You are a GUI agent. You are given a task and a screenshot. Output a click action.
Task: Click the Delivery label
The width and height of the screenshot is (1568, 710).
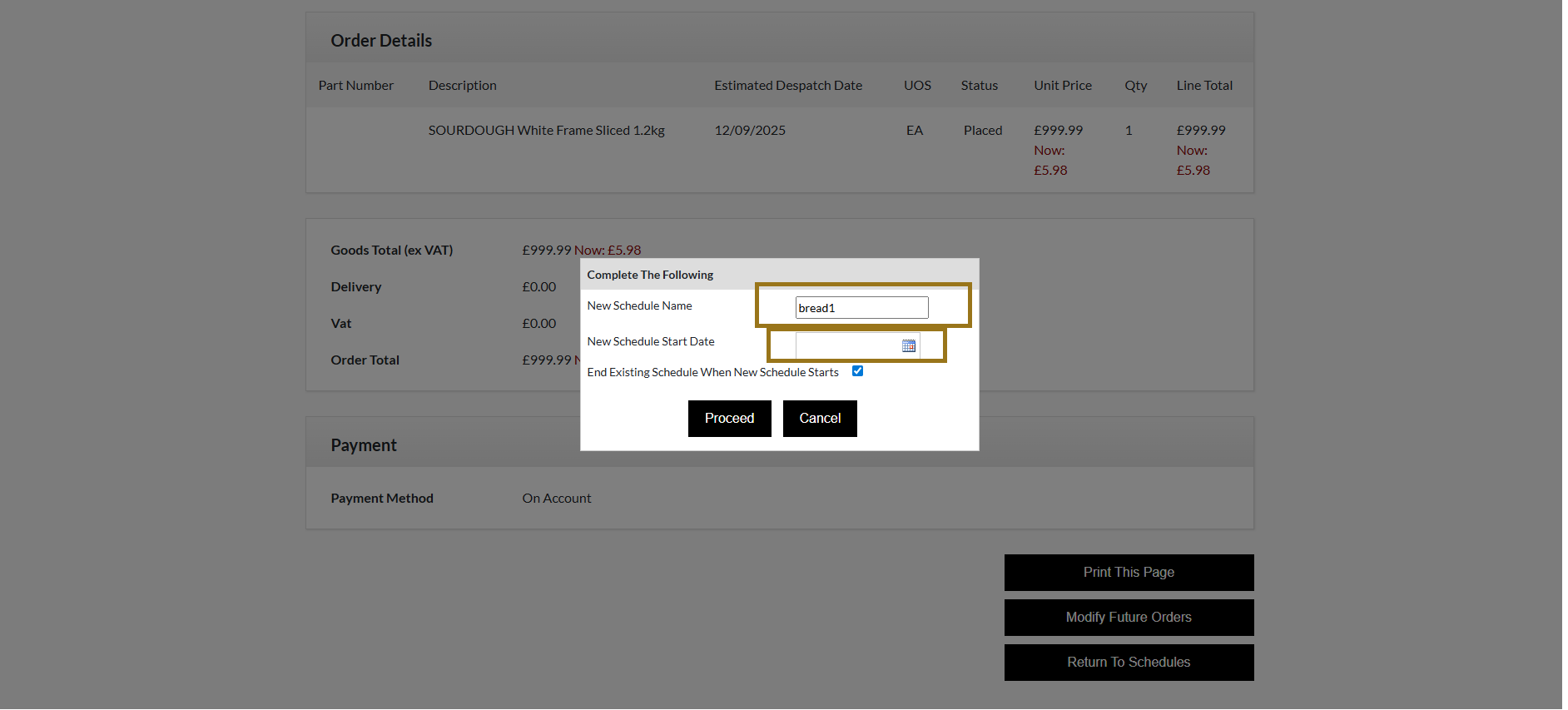[x=355, y=286]
